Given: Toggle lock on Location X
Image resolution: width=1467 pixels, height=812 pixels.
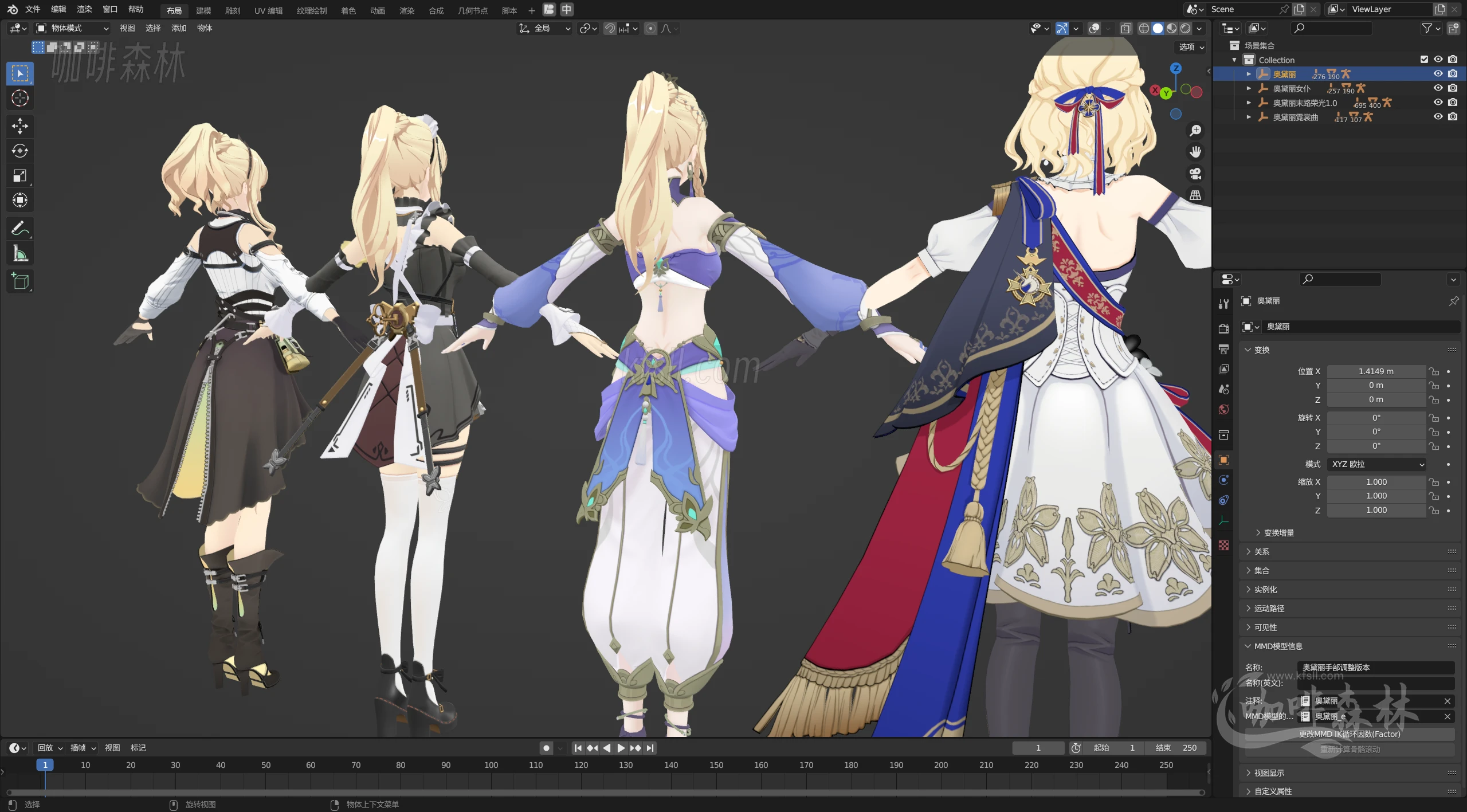Looking at the screenshot, I should pos(1434,371).
